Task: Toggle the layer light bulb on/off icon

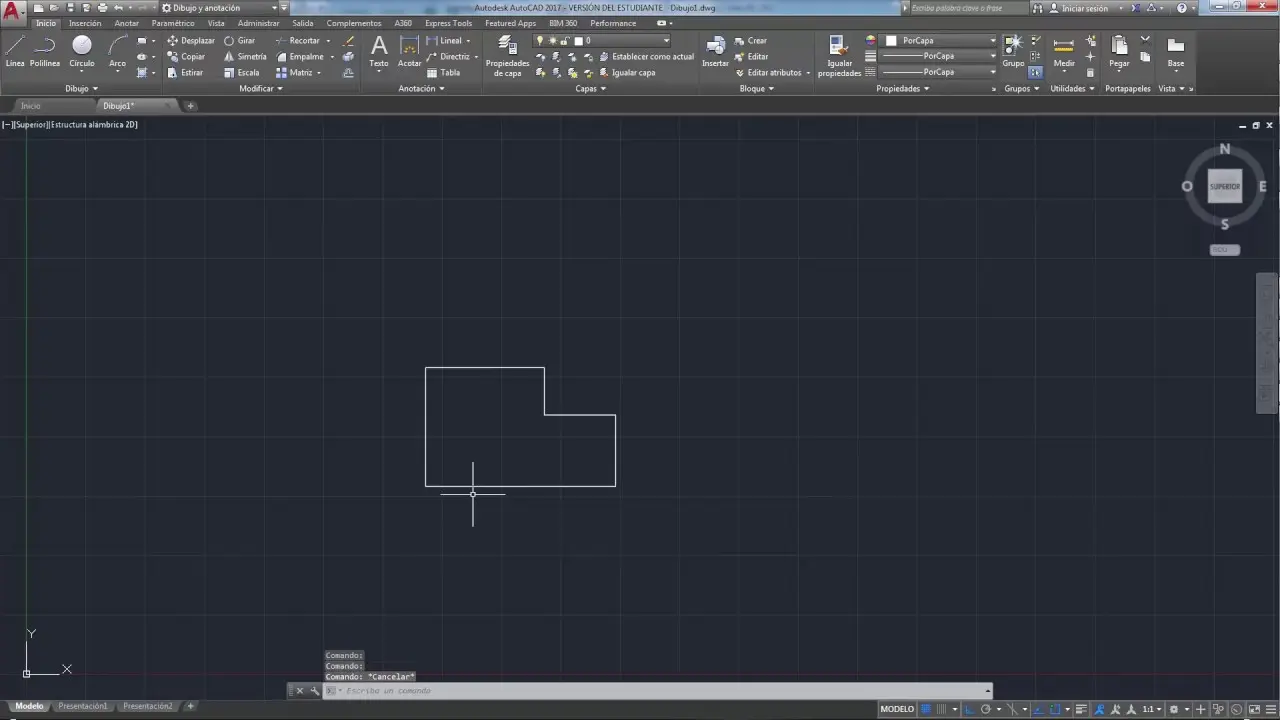Action: coord(540,41)
